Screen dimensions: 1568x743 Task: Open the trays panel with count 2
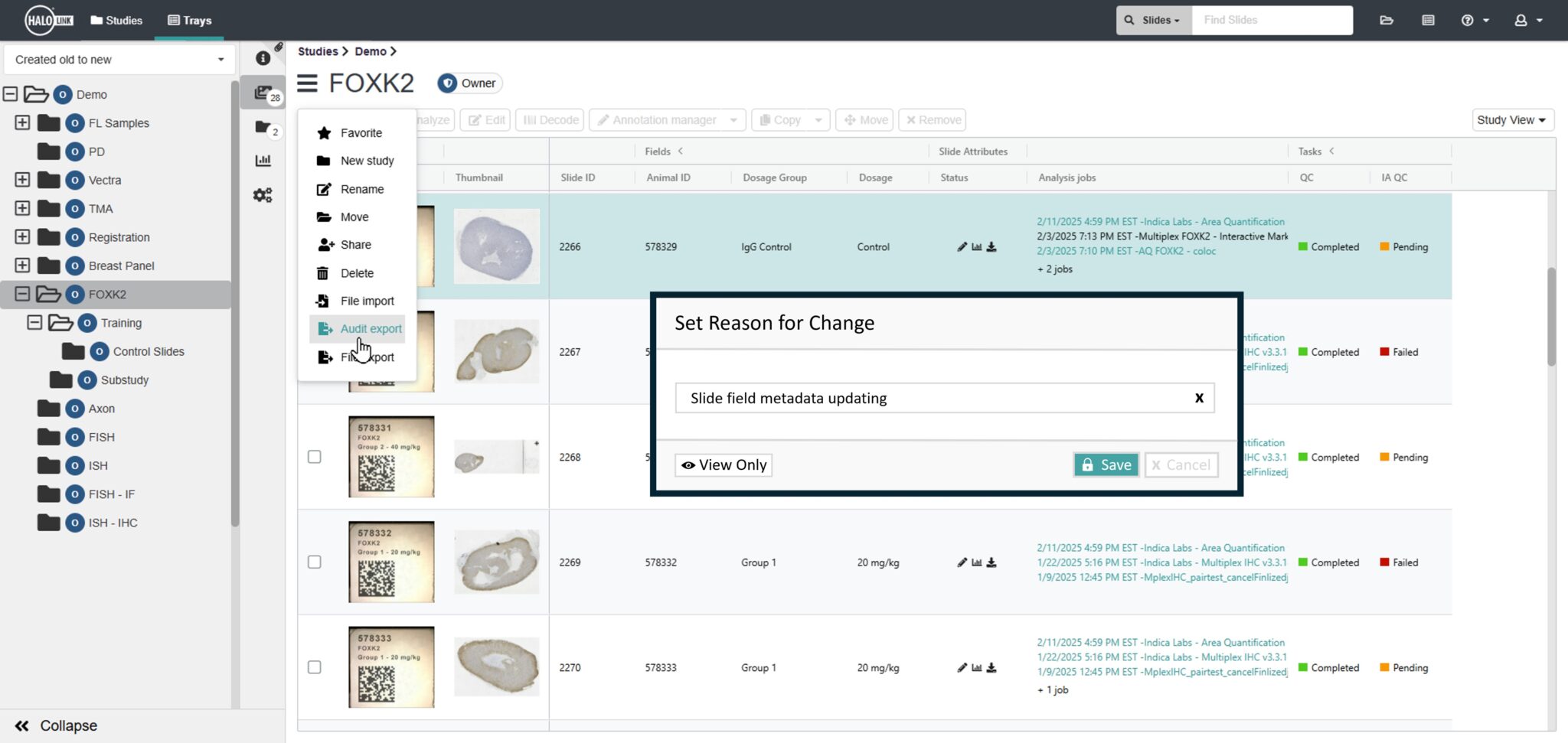(x=263, y=126)
